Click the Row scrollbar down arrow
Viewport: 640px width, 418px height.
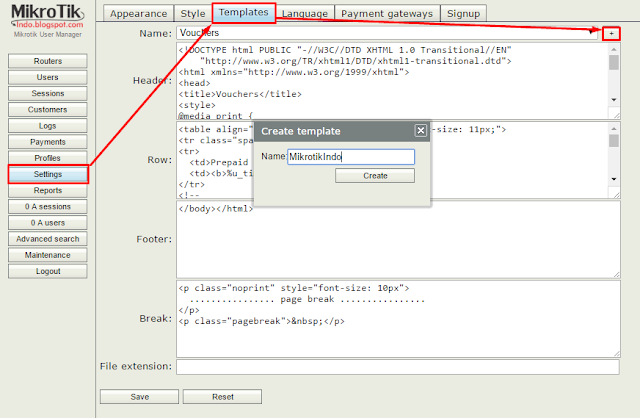click(x=613, y=179)
